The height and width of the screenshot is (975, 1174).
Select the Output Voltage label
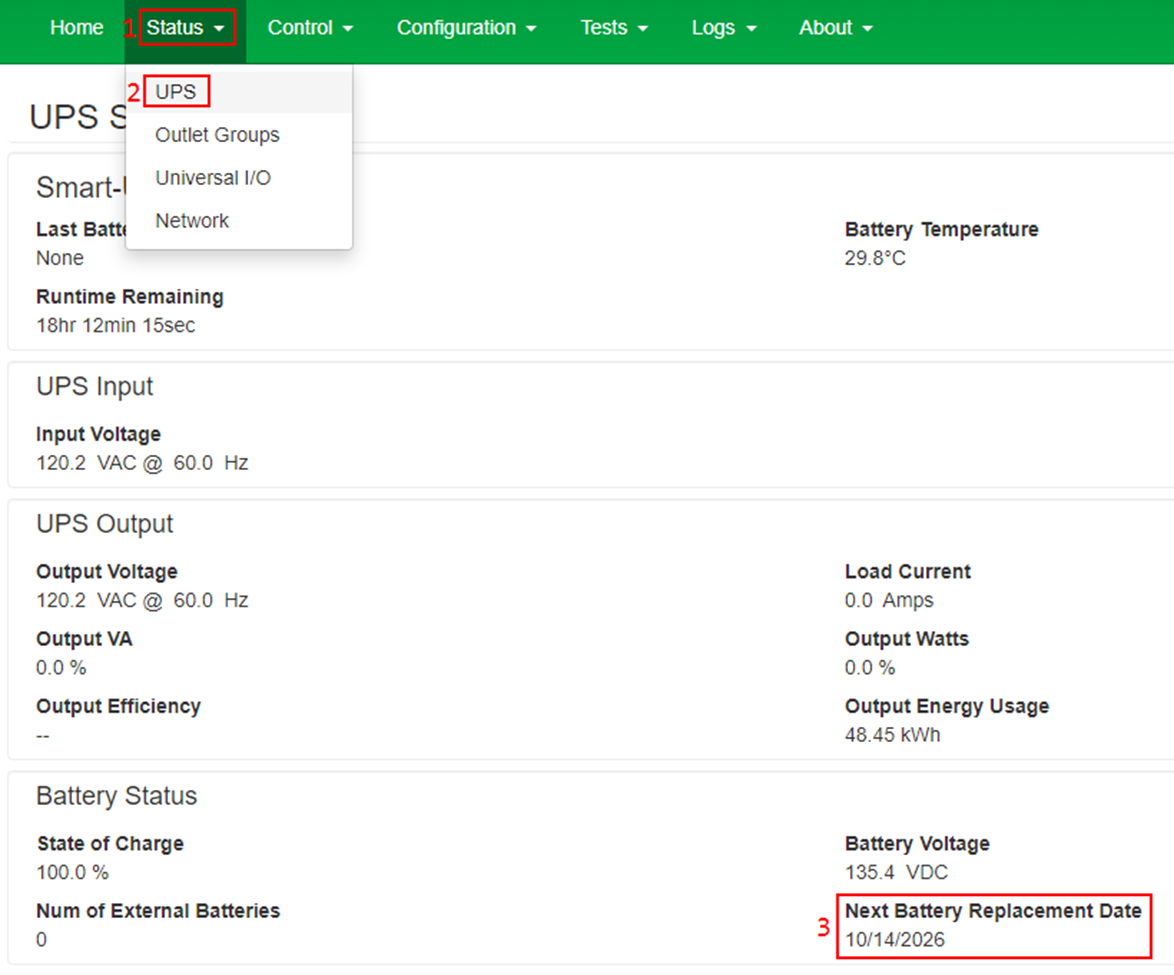tap(107, 571)
